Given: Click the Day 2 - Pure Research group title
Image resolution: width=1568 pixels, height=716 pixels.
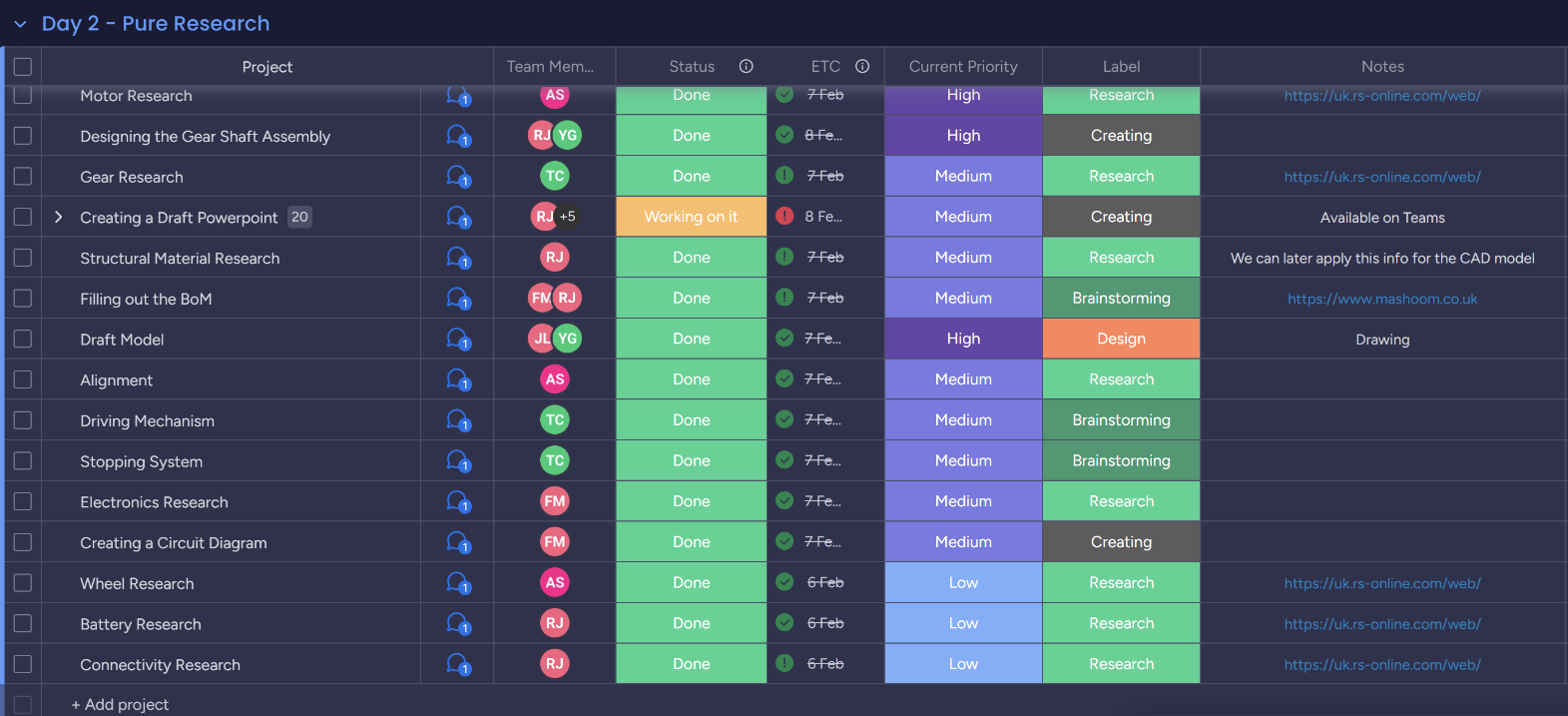Looking at the screenshot, I should click(x=156, y=24).
